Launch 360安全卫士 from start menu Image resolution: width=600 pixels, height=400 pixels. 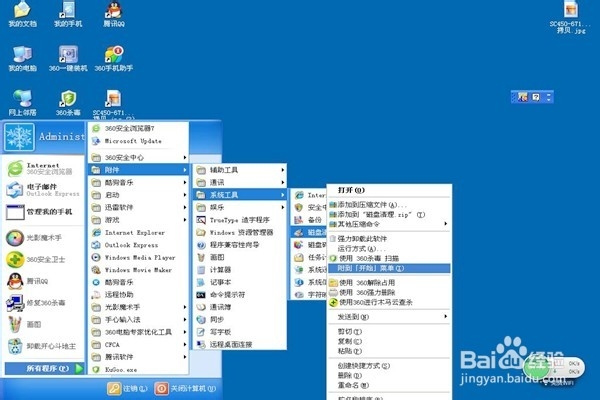43,260
